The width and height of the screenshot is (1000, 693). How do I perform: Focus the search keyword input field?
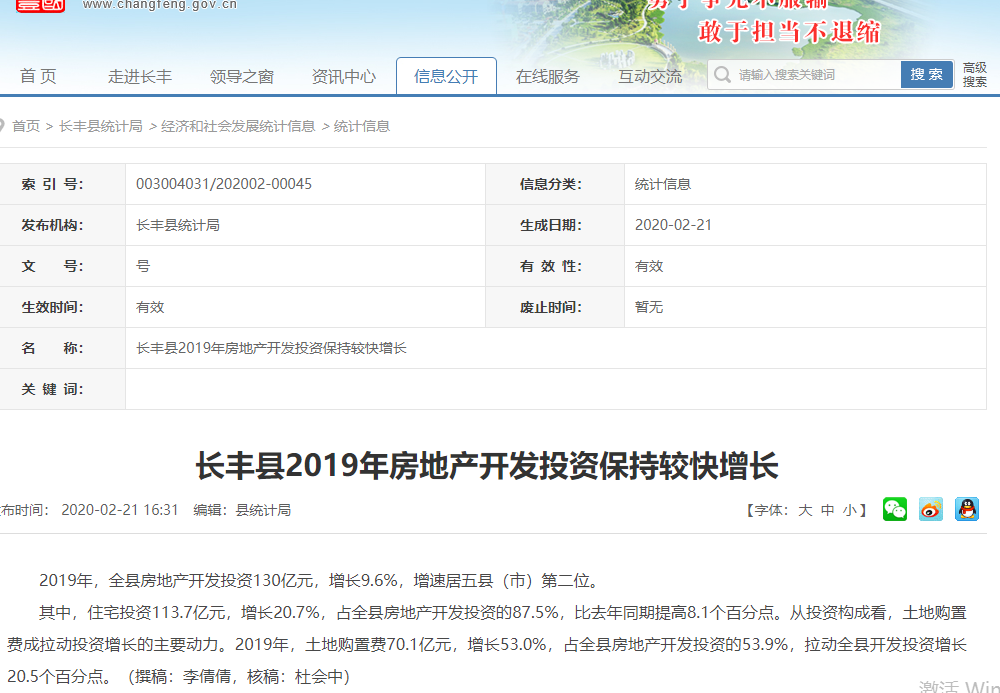(x=815, y=75)
